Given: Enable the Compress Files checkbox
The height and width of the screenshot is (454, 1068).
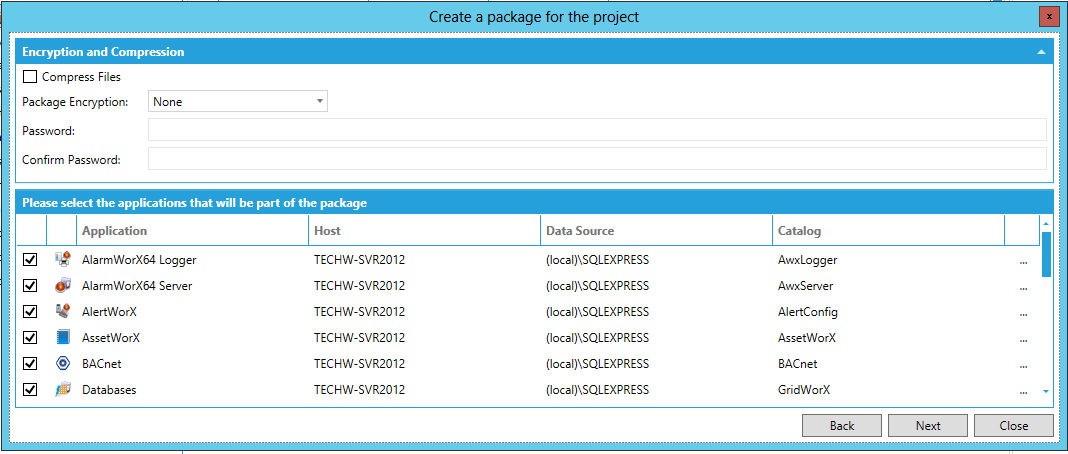Looking at the screenshot, I should click(30, 77).
